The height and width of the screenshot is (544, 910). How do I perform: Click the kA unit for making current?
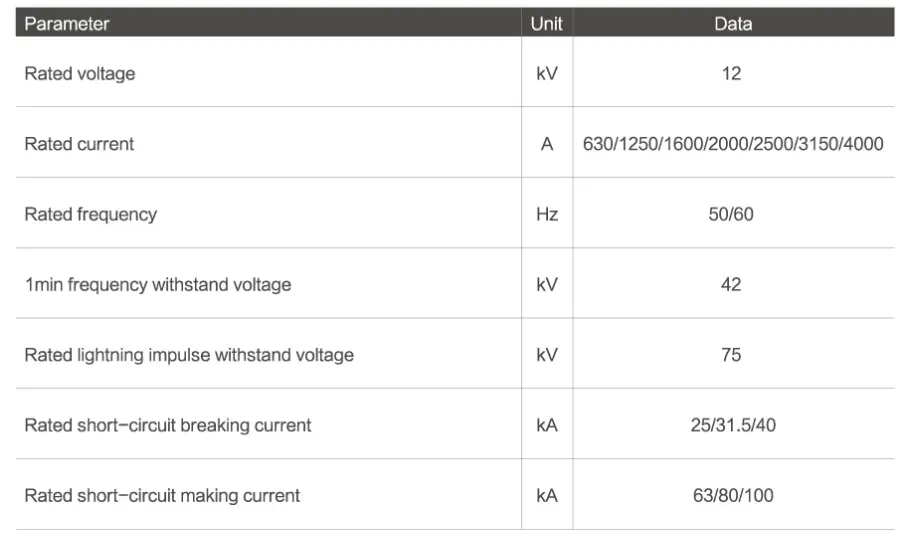(547, 496)
